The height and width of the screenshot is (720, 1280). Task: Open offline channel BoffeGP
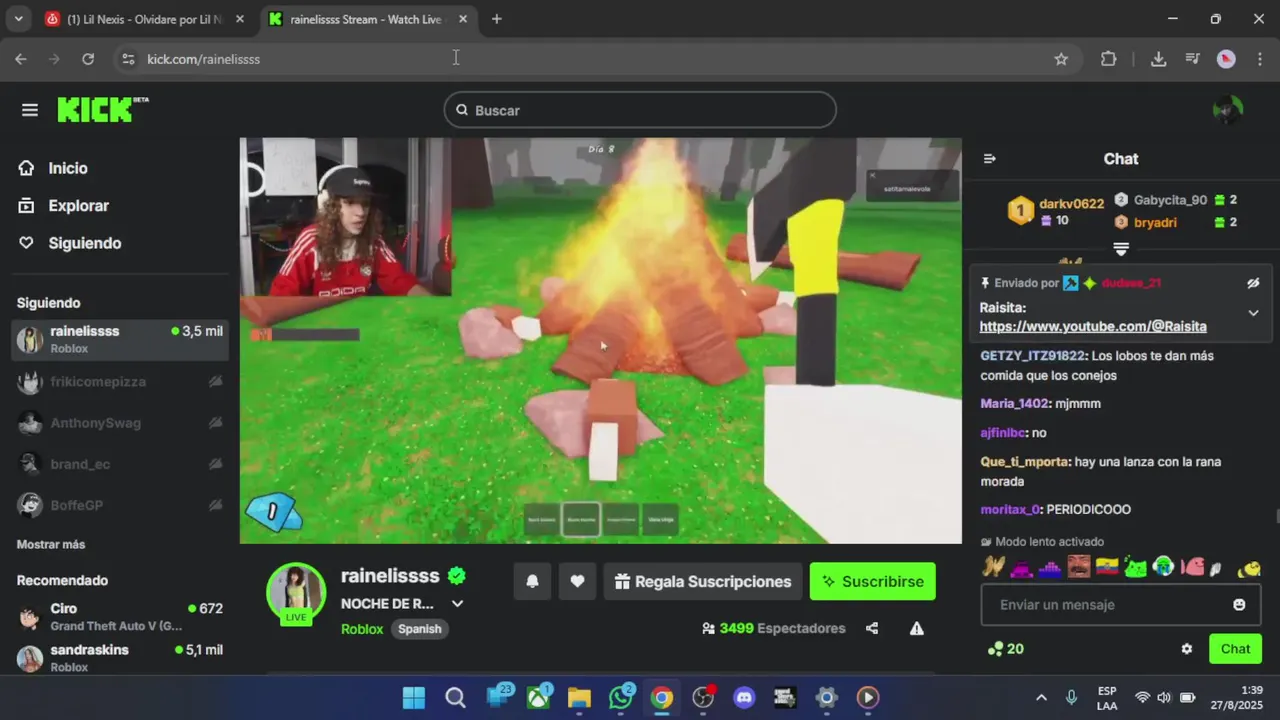[x=120, y=505]
